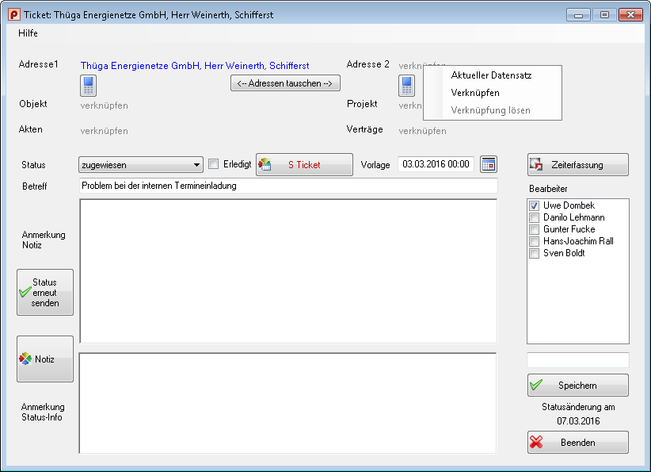Viewport: 651px width, 472px height.
Task: Select the greyed Verknüpfung lösen menu entry
Action: click(490, 110)
